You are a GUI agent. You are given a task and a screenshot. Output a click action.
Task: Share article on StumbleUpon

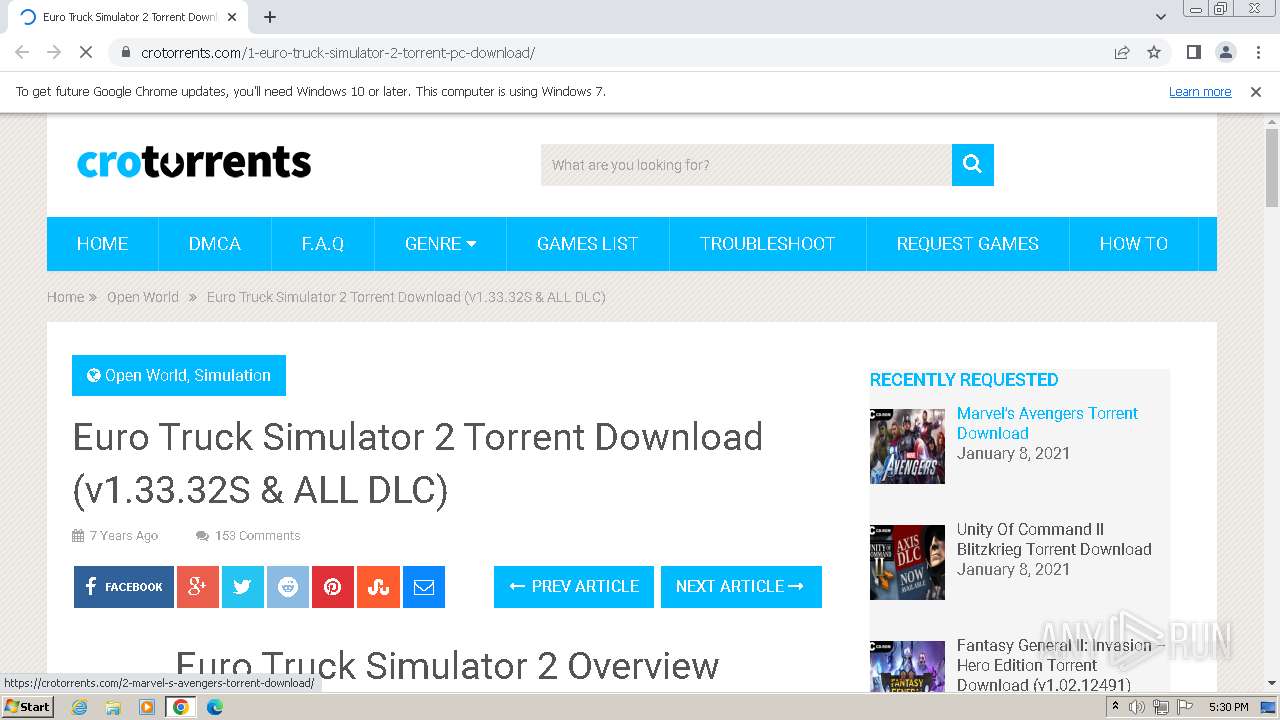click(x=378, y=587)
